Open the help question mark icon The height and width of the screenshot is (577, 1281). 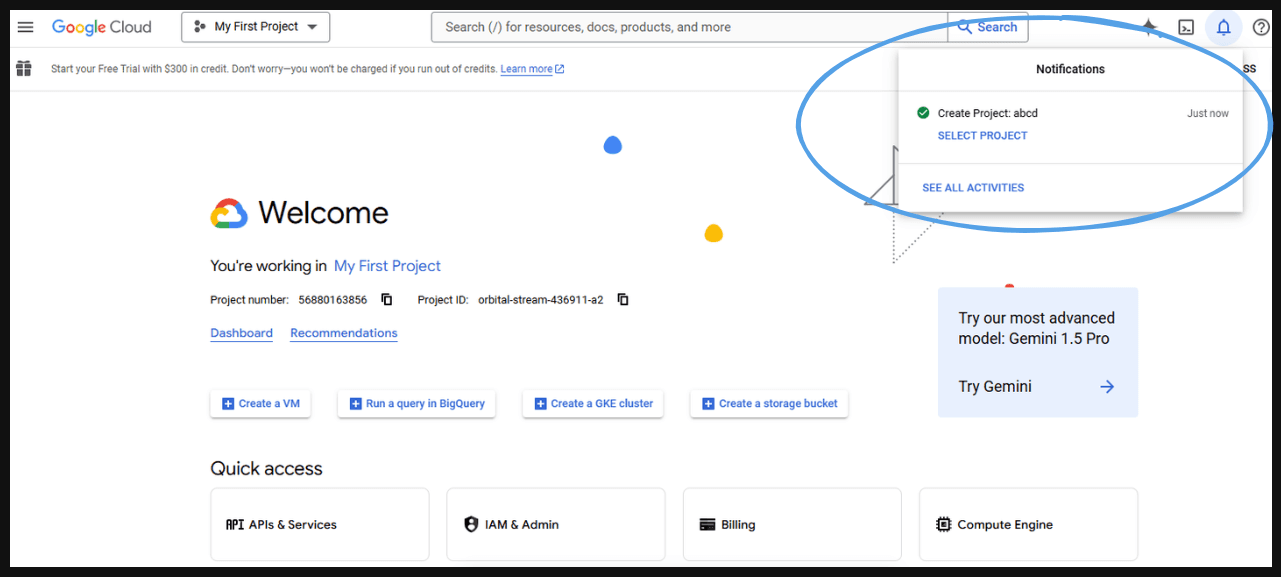coord(1261,27)
